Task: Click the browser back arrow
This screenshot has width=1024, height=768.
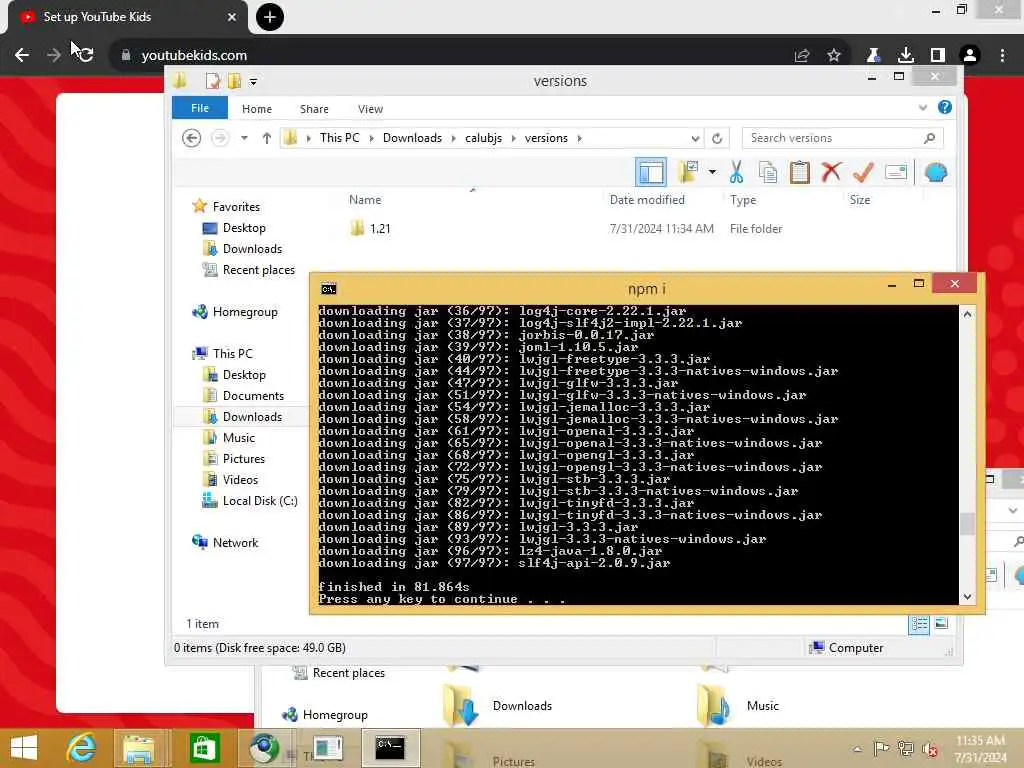Action: point(22,55)
